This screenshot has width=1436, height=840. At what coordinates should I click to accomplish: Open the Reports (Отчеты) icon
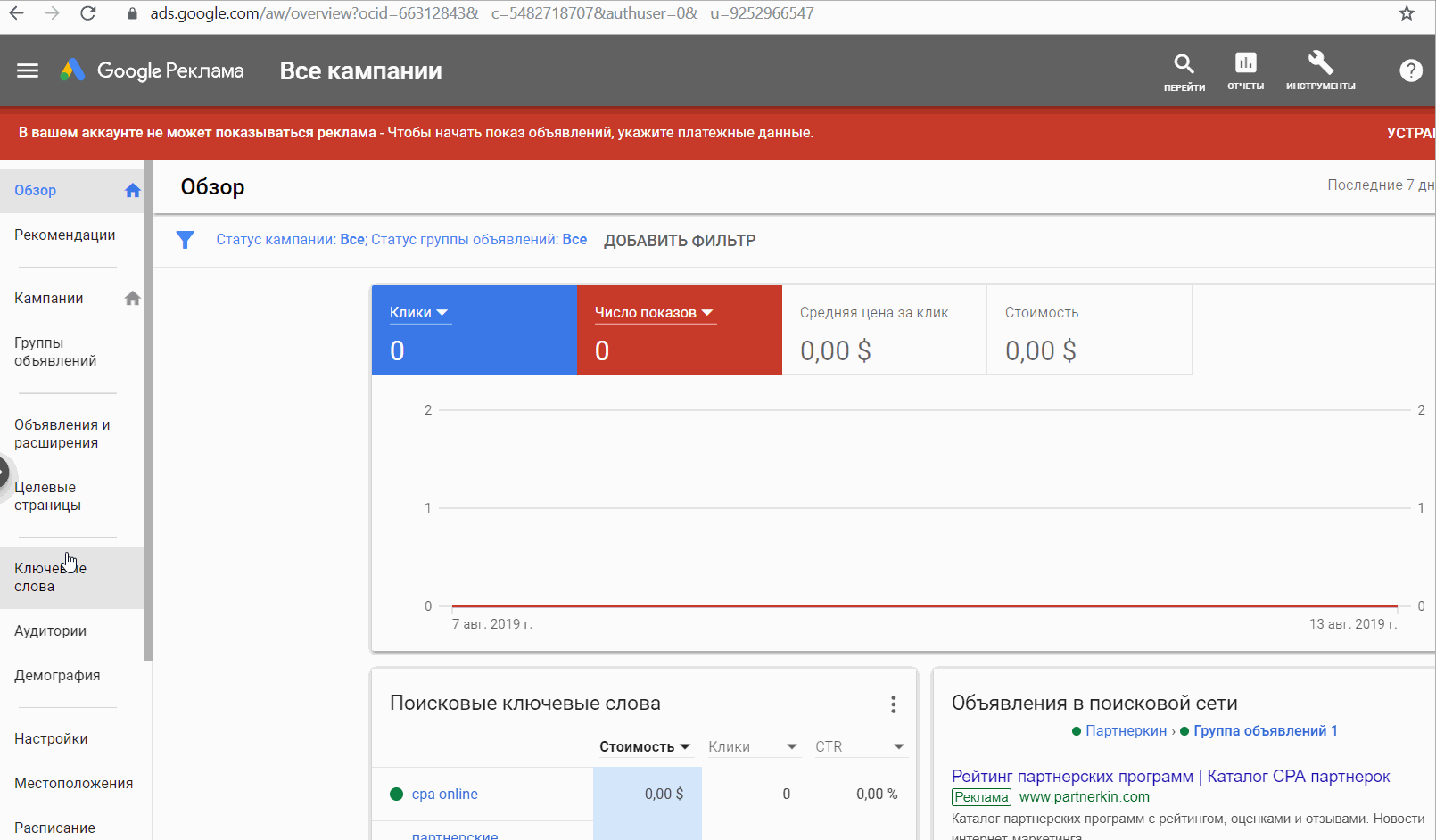(1245, 64)
